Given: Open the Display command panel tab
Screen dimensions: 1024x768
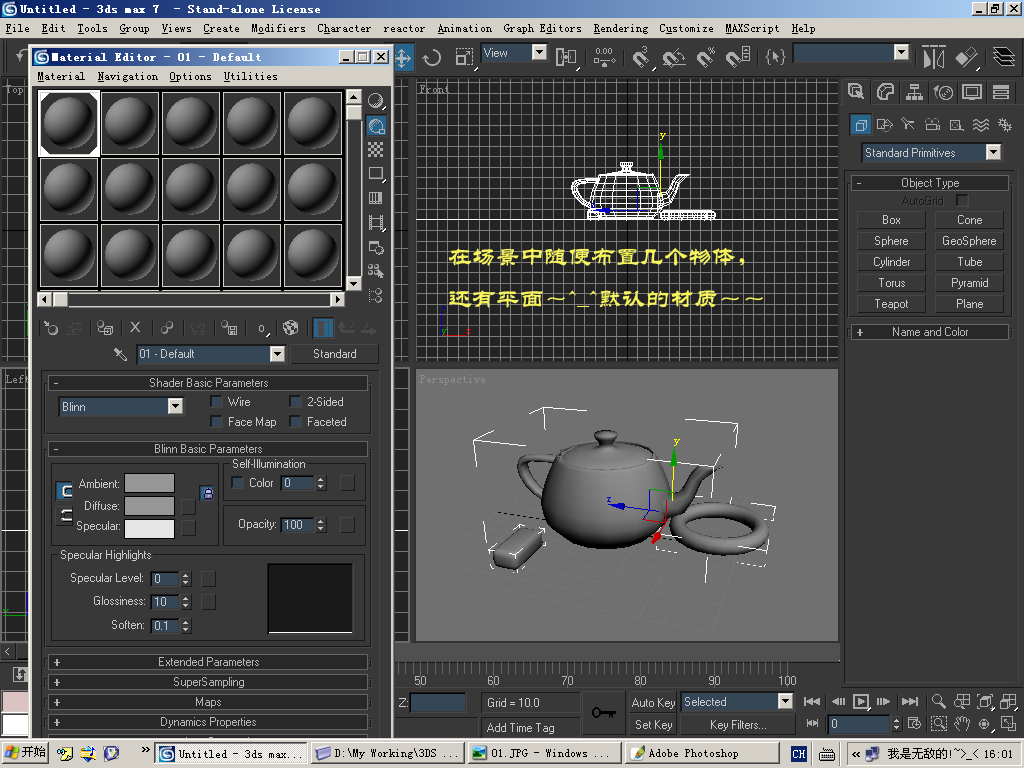Looking at the screenshot, I should point(972,91).
